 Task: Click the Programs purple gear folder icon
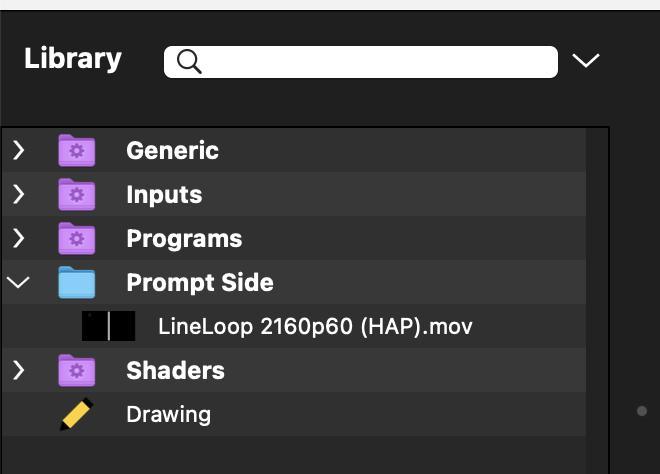(77, 239)
